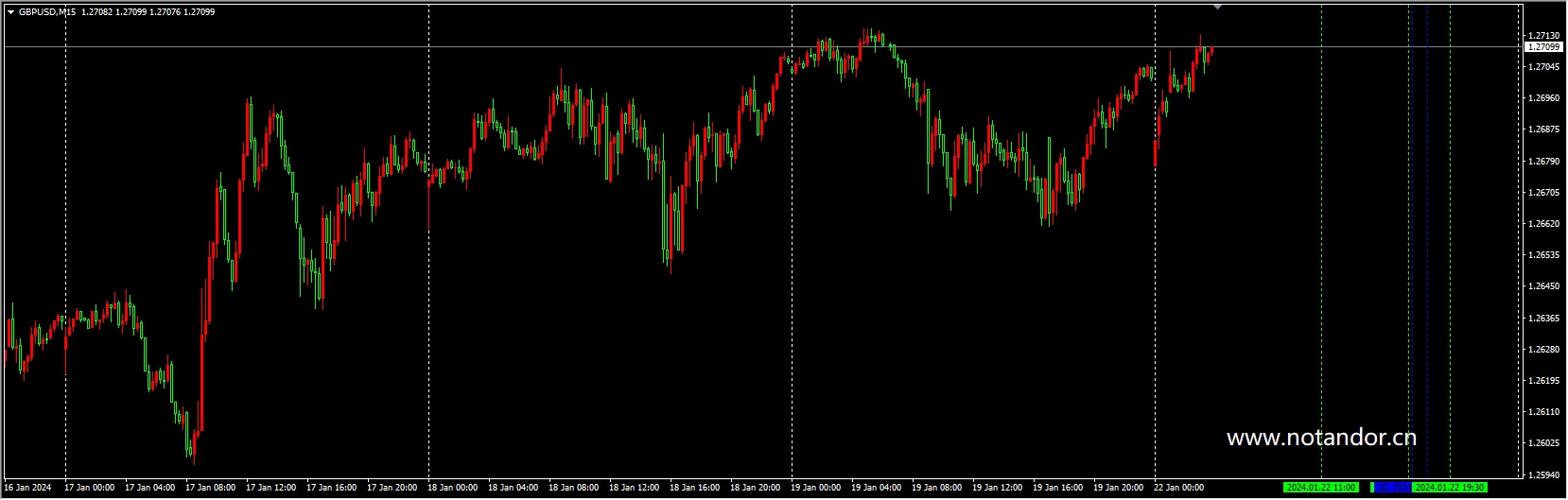Select the green 2024.01.22 19:30 time label
Image resolution: width=1568 pixels, height=500 pixels.
pos(1449,488)
